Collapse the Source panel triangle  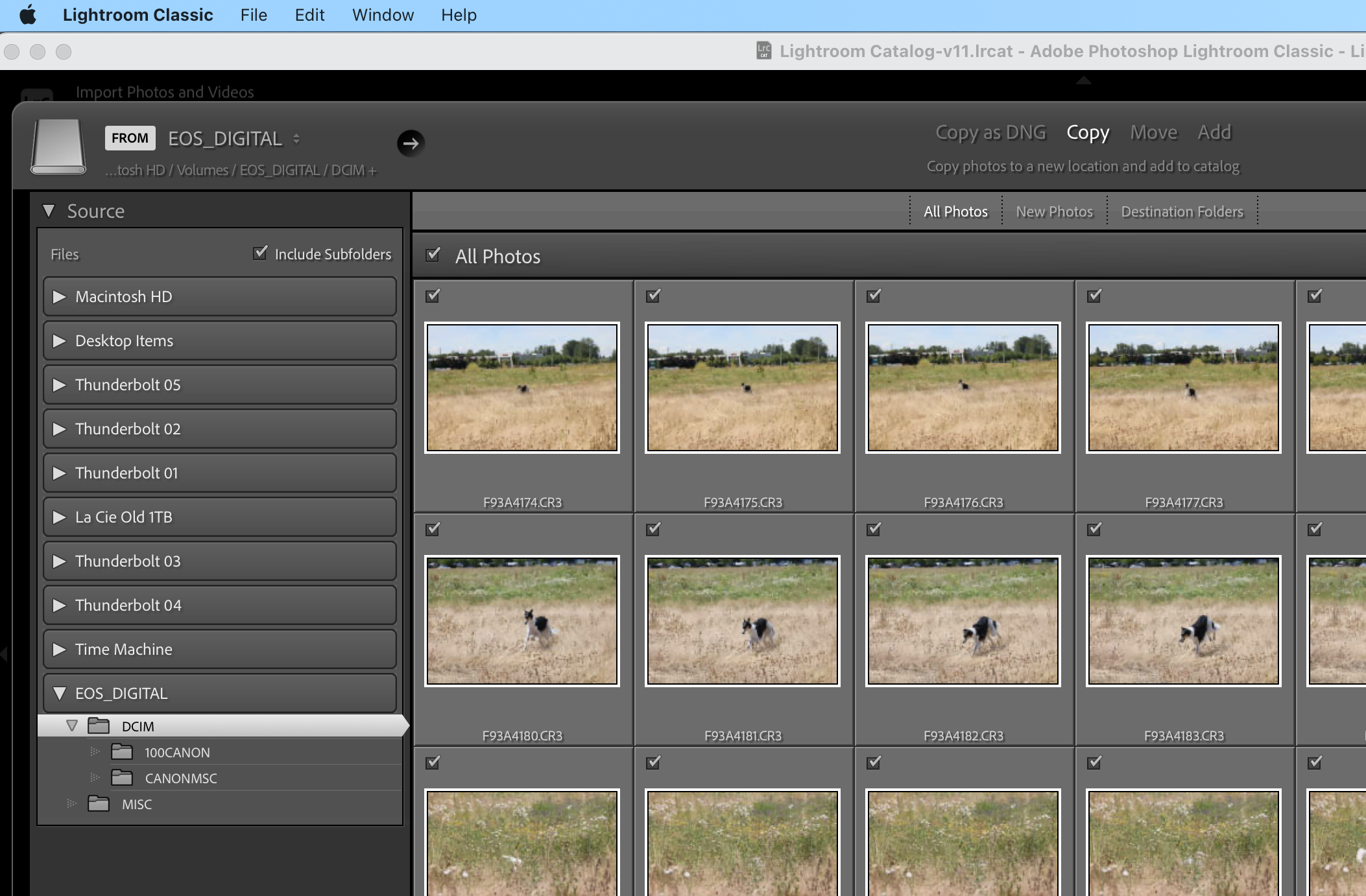point(49,211)
